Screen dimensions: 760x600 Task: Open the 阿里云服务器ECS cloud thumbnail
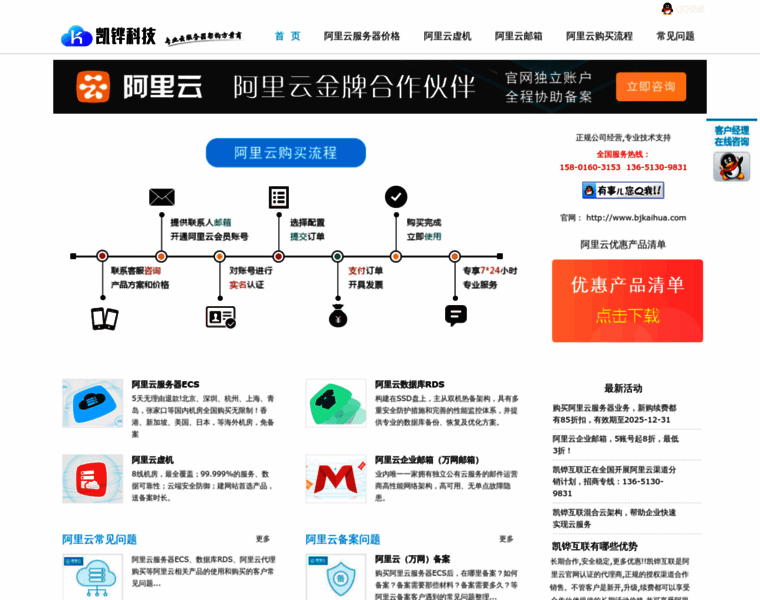(x=93, y=403)
